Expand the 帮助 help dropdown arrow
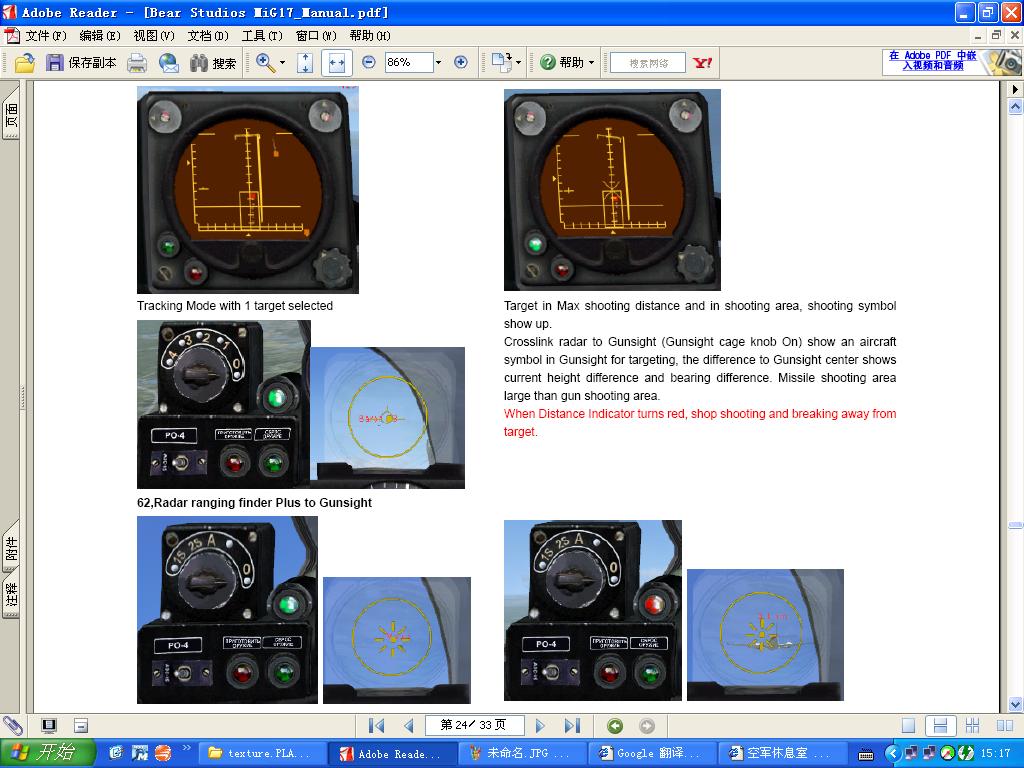The image size is (1024, 768). tap(591, 63)
